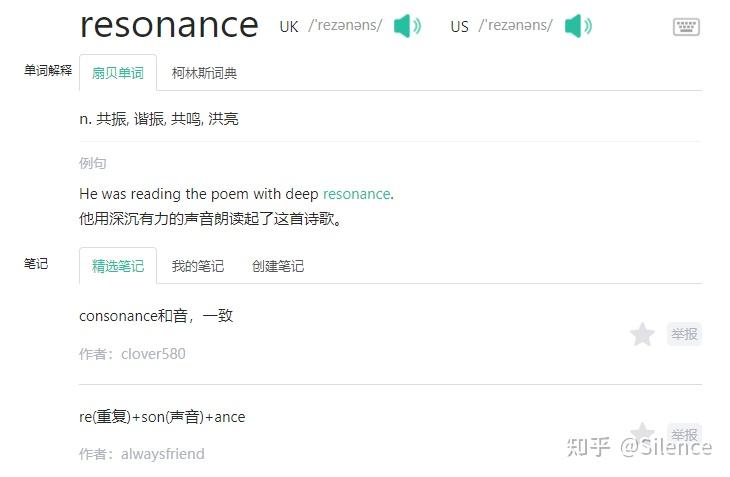Select the 精选笔记 tab

tap(118, 266)
